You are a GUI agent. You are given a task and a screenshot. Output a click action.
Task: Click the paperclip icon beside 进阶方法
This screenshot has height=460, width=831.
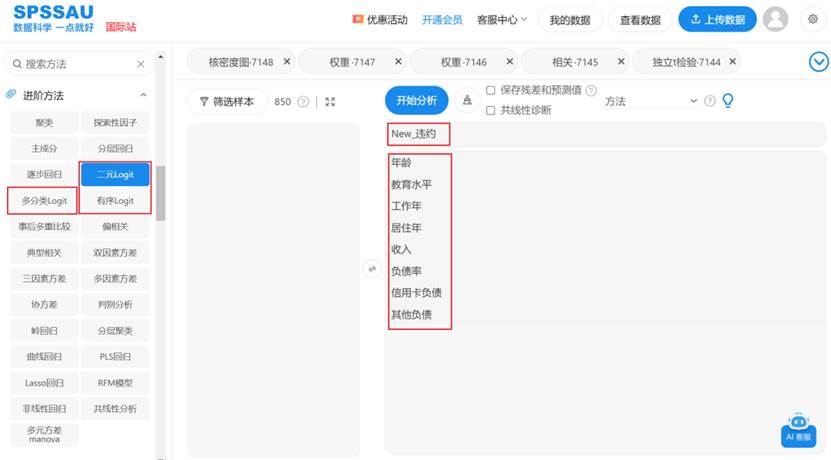(x=11, y=94)
